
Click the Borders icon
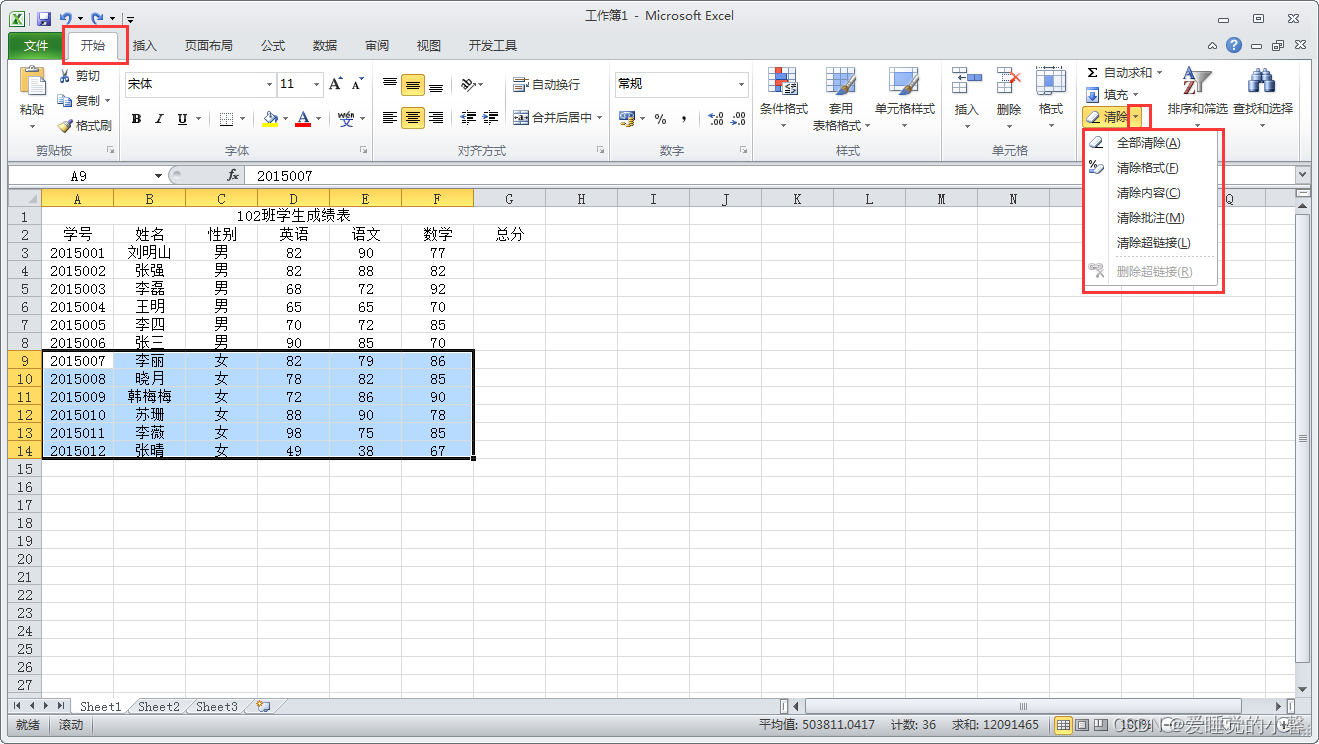[x=226, y=119]
